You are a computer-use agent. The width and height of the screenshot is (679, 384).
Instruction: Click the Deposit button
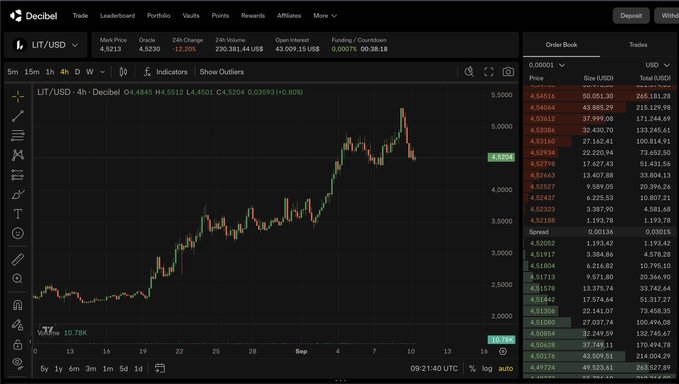coord(631,16)
